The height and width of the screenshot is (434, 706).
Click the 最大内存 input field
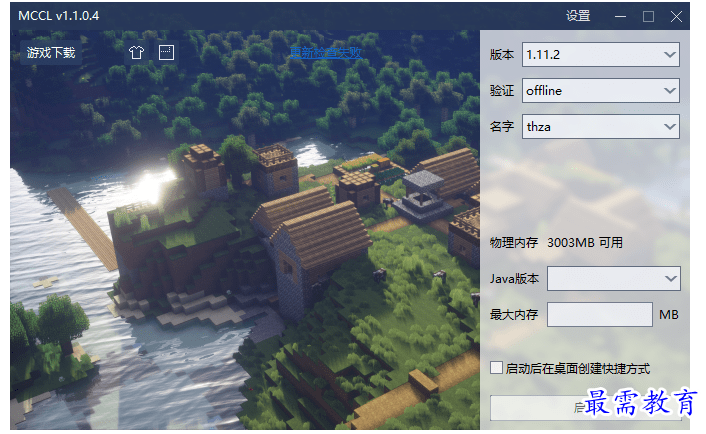pyautogui.click(x=600, y=315)
